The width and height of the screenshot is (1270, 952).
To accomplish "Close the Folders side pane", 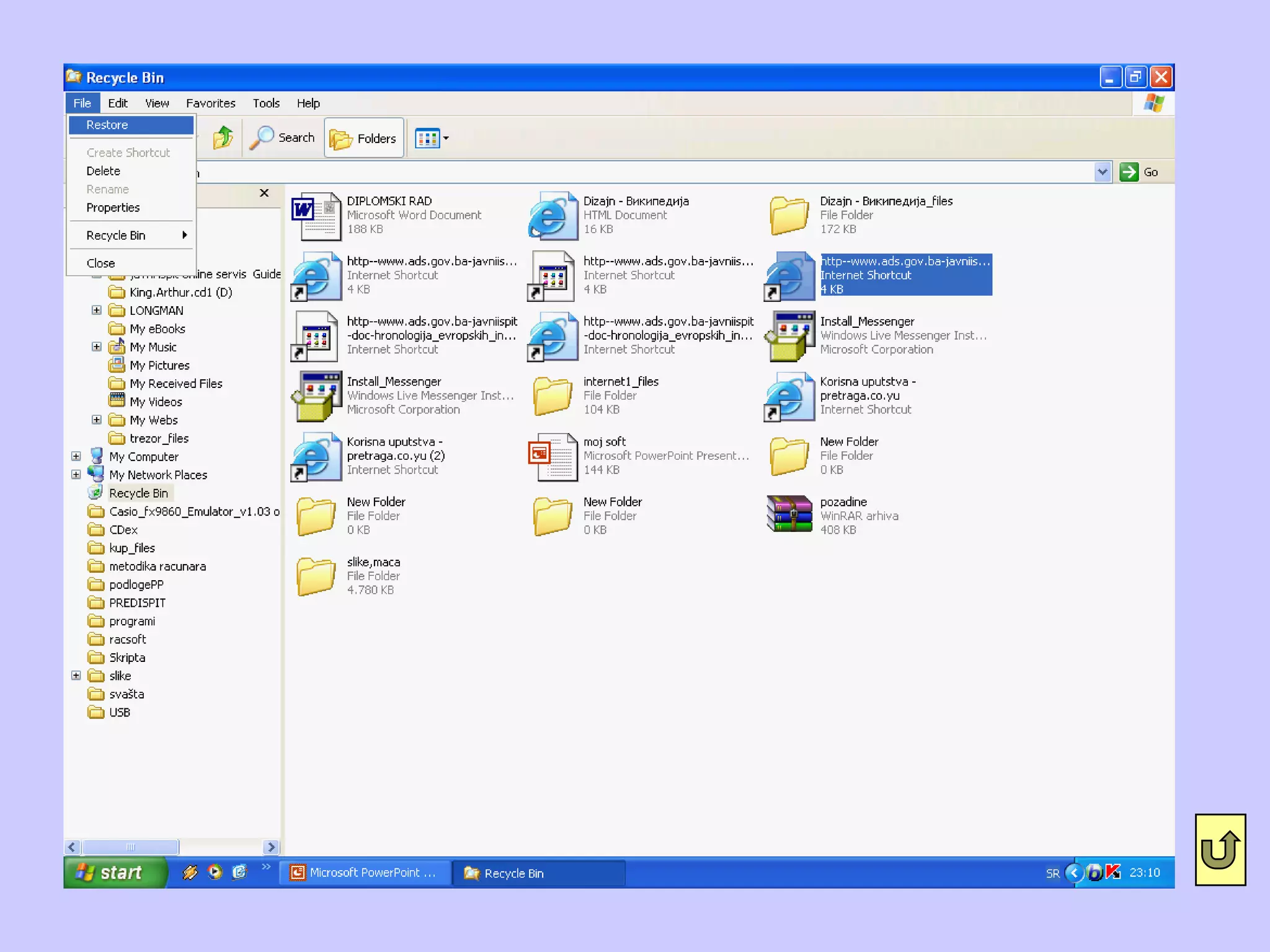I will point(264,193).
